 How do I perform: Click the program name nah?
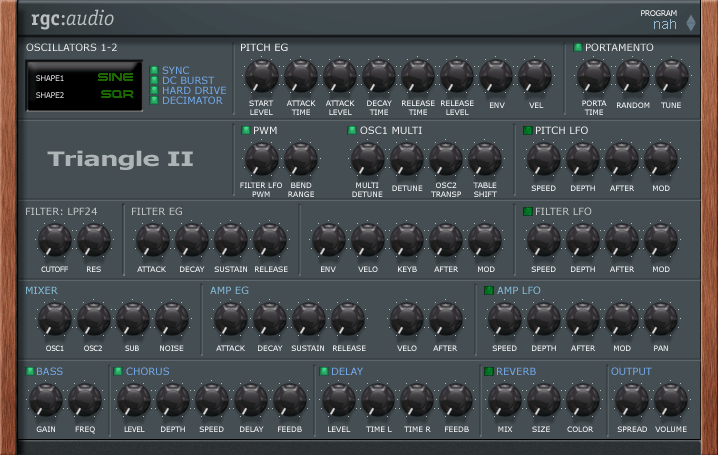tap(664, 24)
